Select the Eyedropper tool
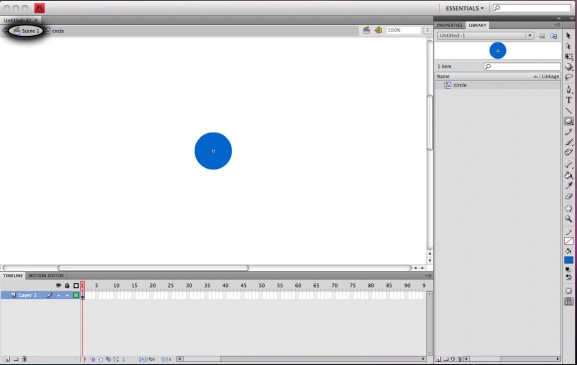The image size is (577, 365). (x=569, y=185)
